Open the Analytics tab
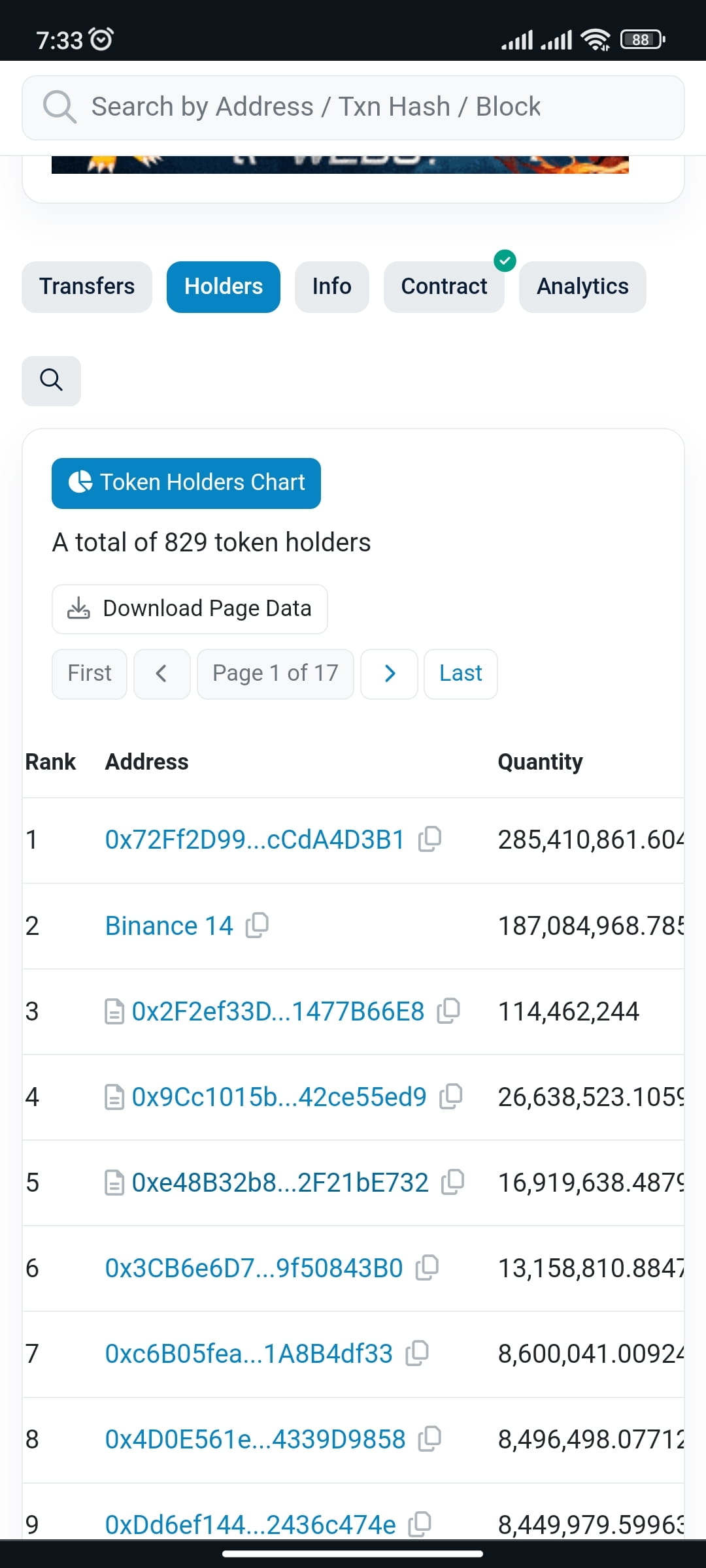Viewport: 706px width, 1568px height. point(582,286)
